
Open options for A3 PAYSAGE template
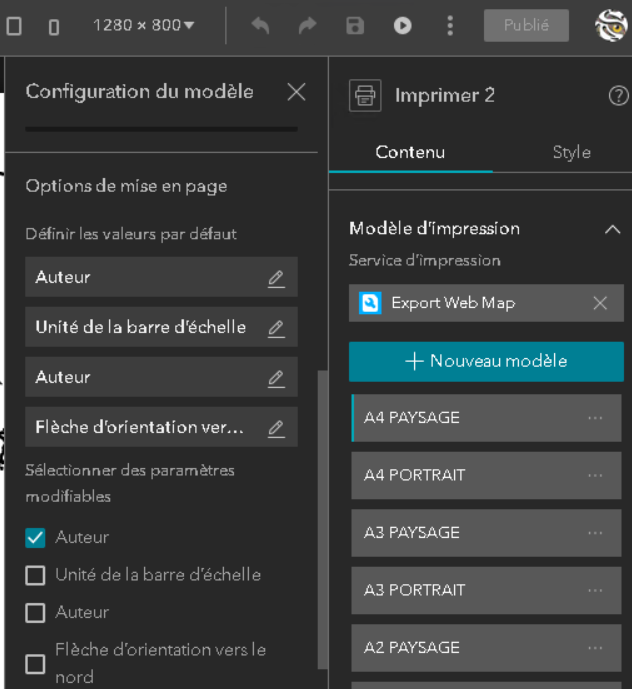pyautogui.click(x=595, y=533)
